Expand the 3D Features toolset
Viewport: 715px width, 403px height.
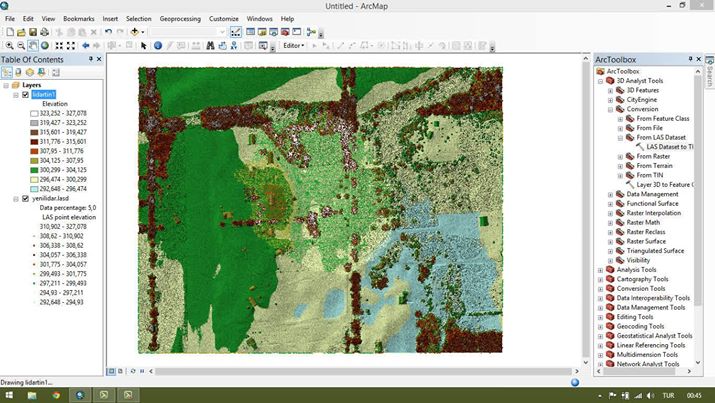tap(611, 91)
